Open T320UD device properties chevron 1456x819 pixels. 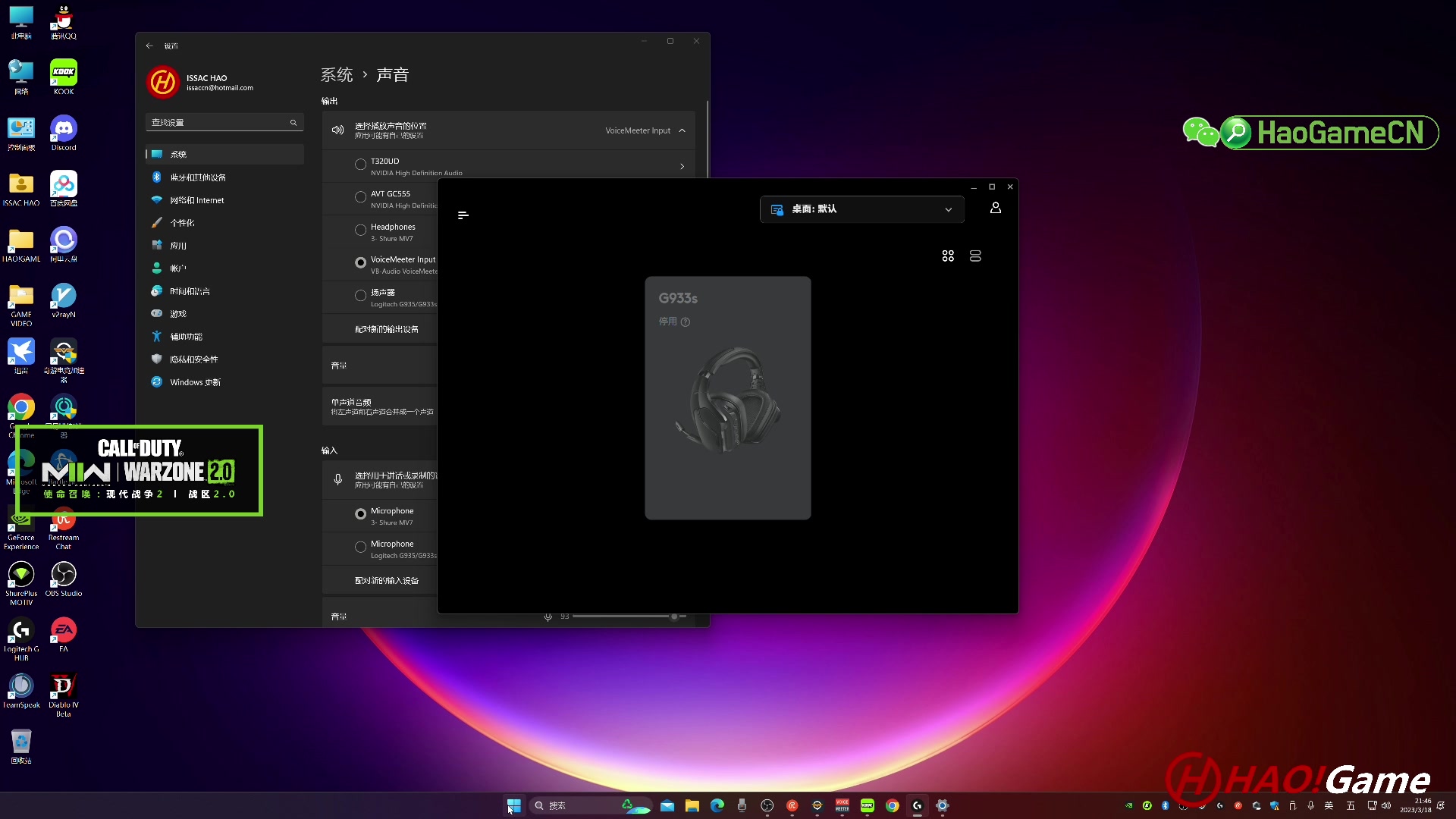[682, 167]
